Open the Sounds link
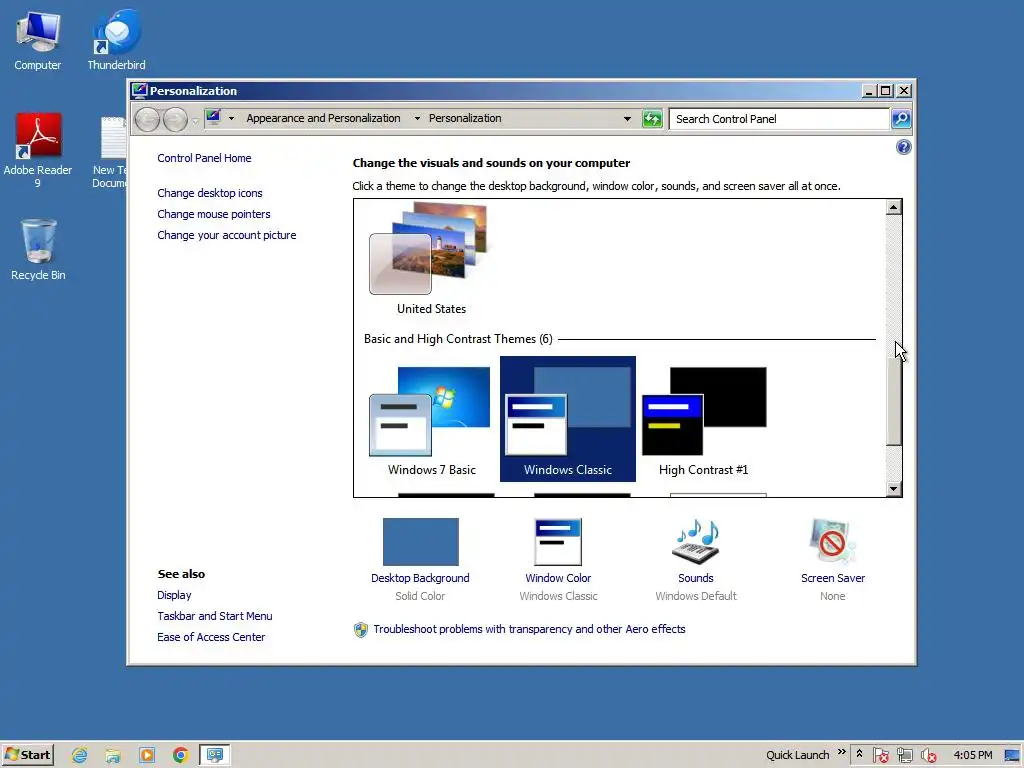 (696, 578)
